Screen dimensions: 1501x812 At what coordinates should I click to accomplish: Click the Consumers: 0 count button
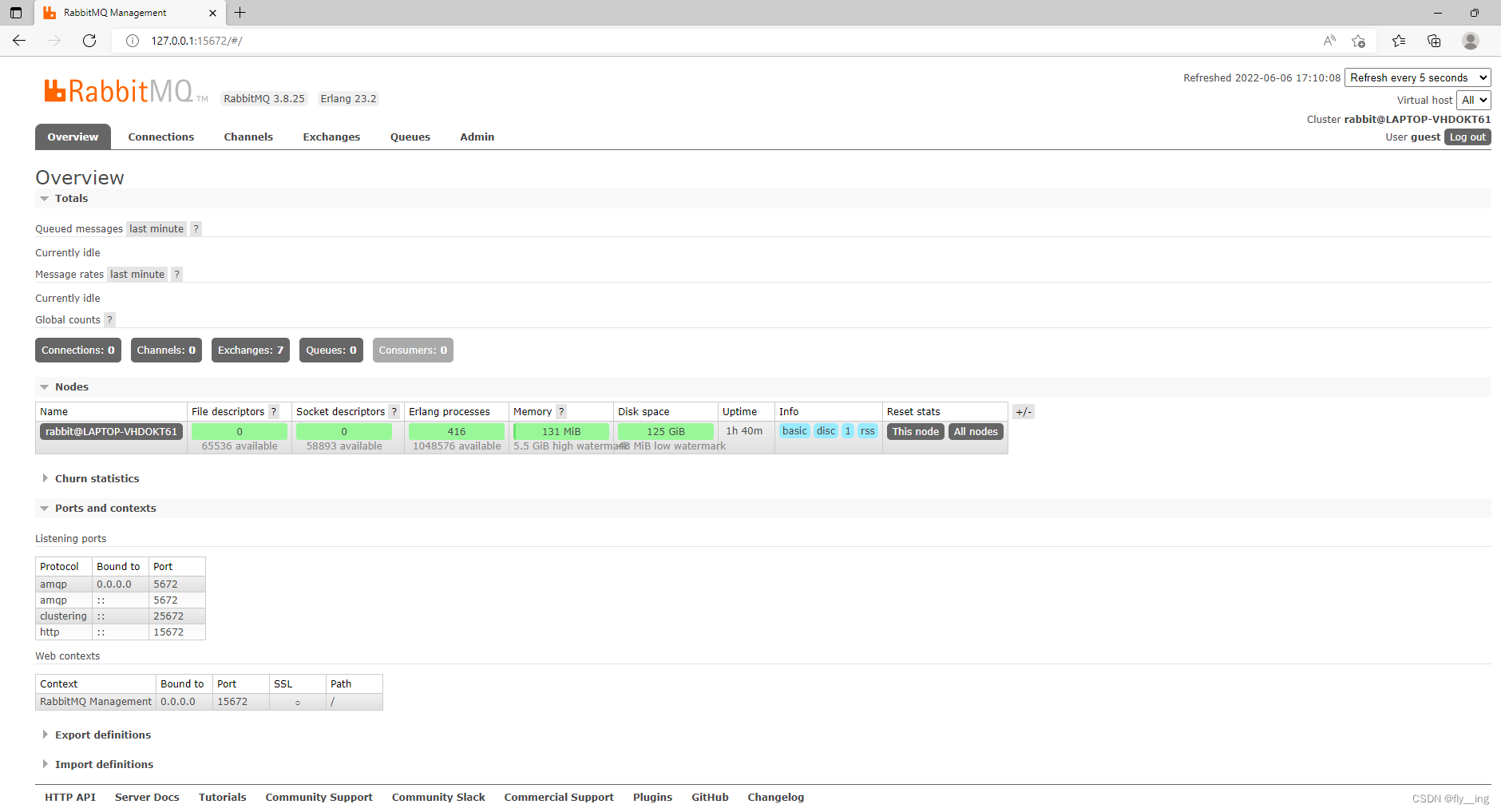tap(413, 351)
